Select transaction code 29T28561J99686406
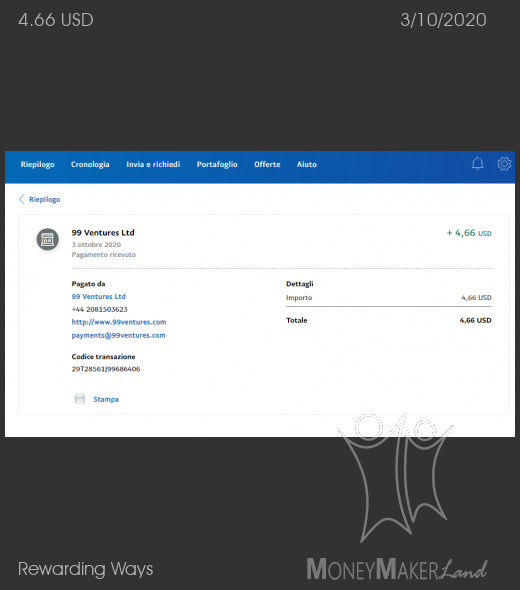 pyautogui.click(x=106, y=369)
